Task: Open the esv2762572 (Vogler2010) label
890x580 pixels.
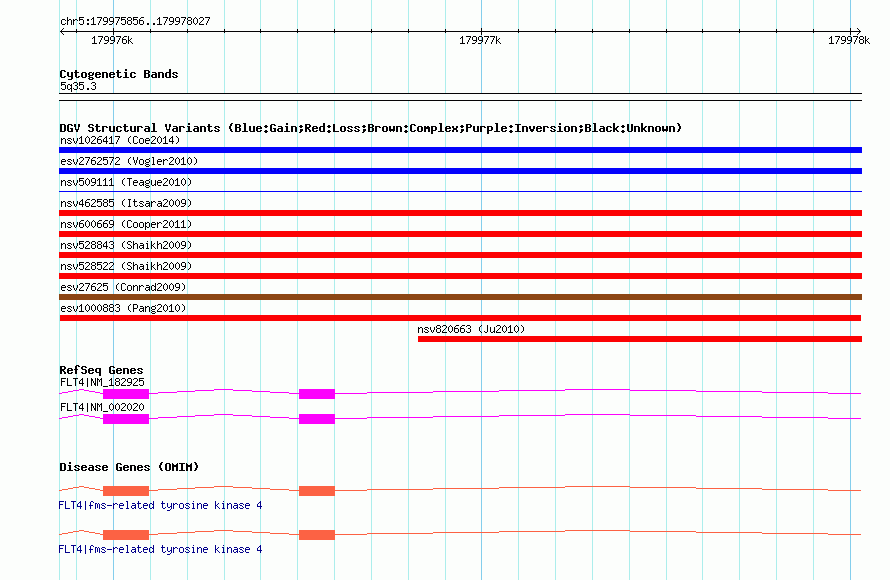Action: [x=129, y=161]
